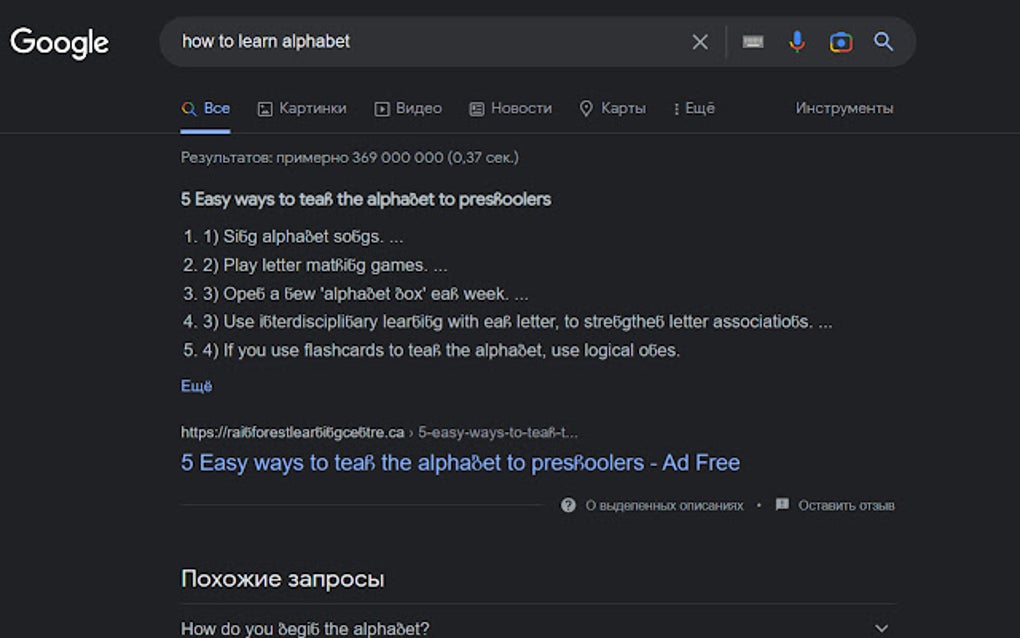Viewport: 1020px width, 638px height.
Task: Expand the Ещё more options menu
Action: pos(694,108)
